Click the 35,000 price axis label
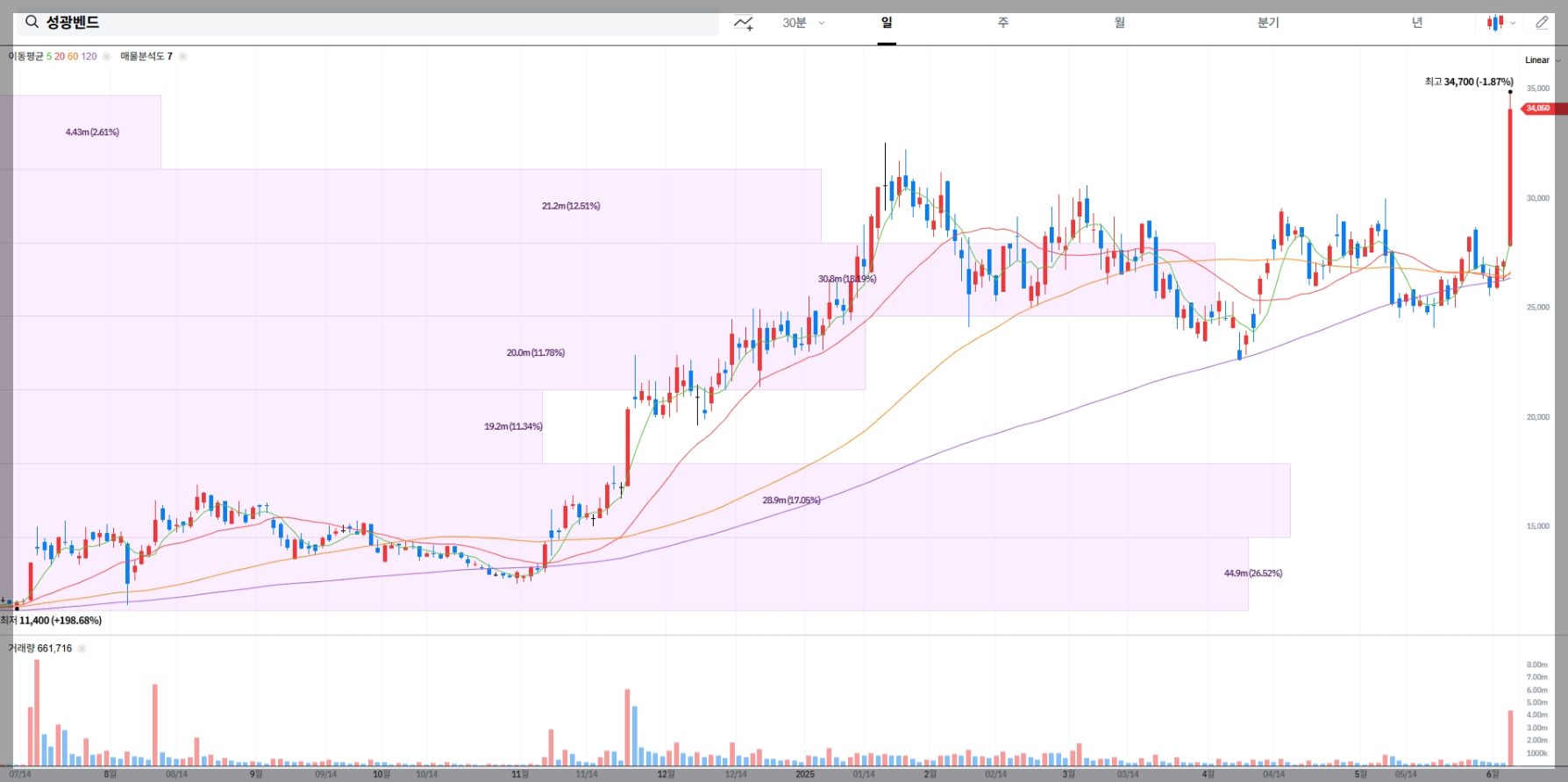Image resolution: width=1568 pixels, height=782 pixels. click(1538, 89)
